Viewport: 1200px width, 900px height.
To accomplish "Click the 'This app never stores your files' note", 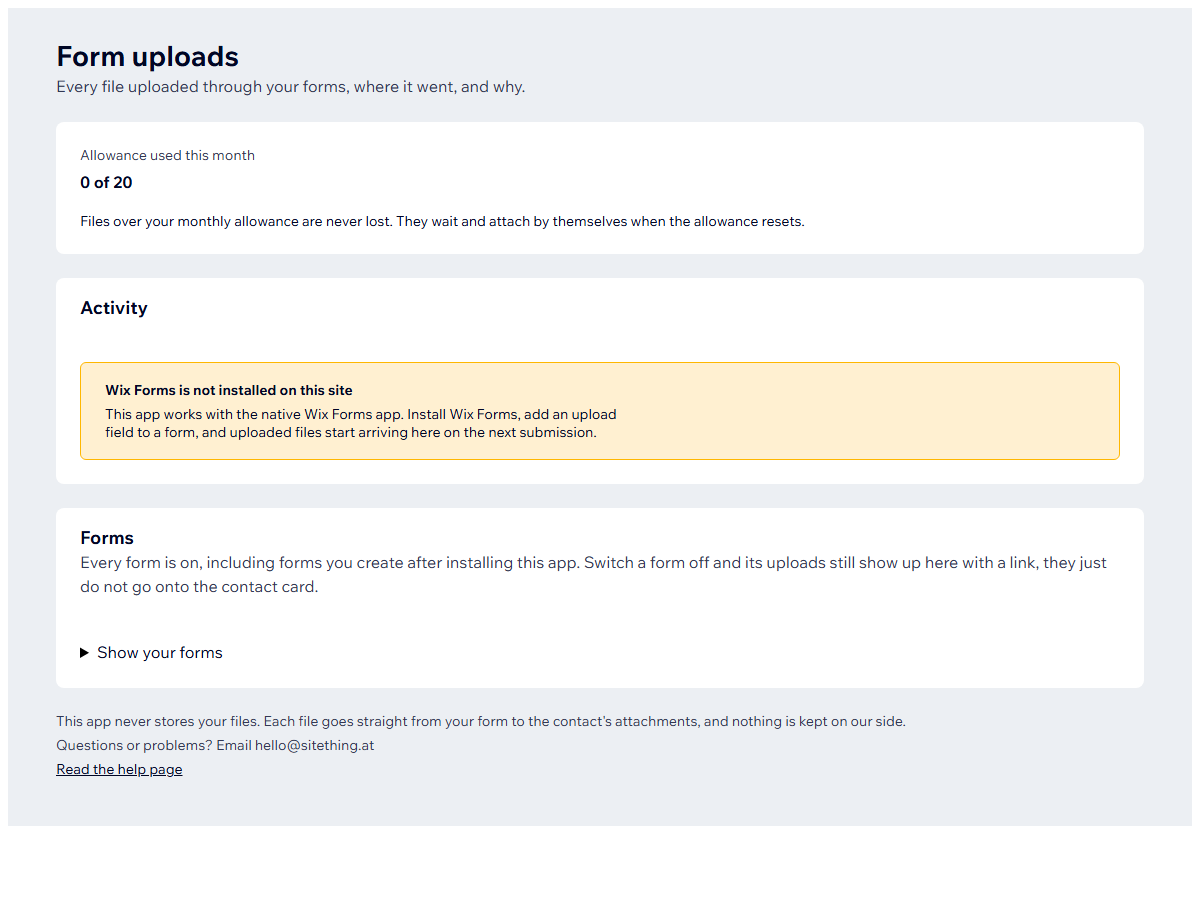I will pyautogui.click(x=481, y=722).
